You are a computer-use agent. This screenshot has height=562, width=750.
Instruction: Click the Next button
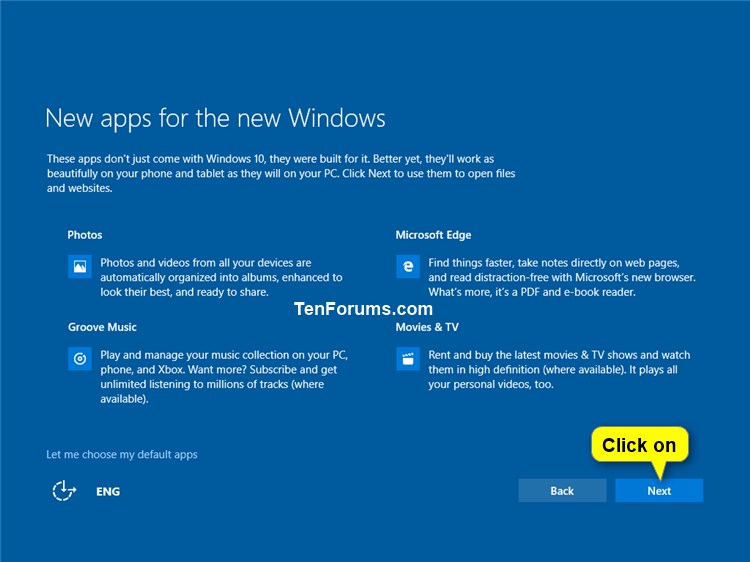click(659, 491)
